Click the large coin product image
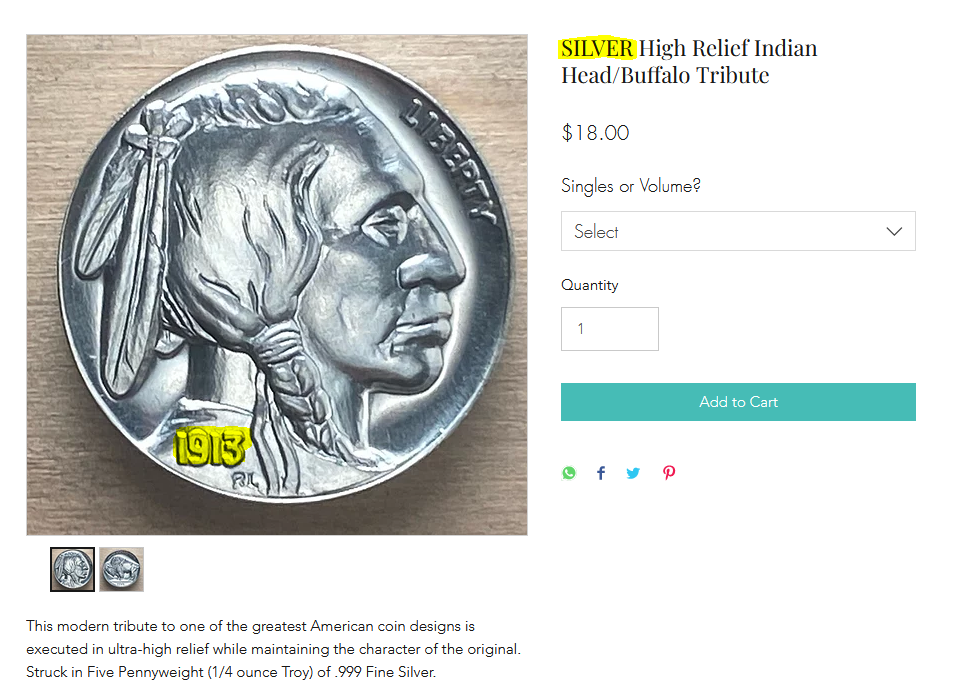 [x=276, y=285]
